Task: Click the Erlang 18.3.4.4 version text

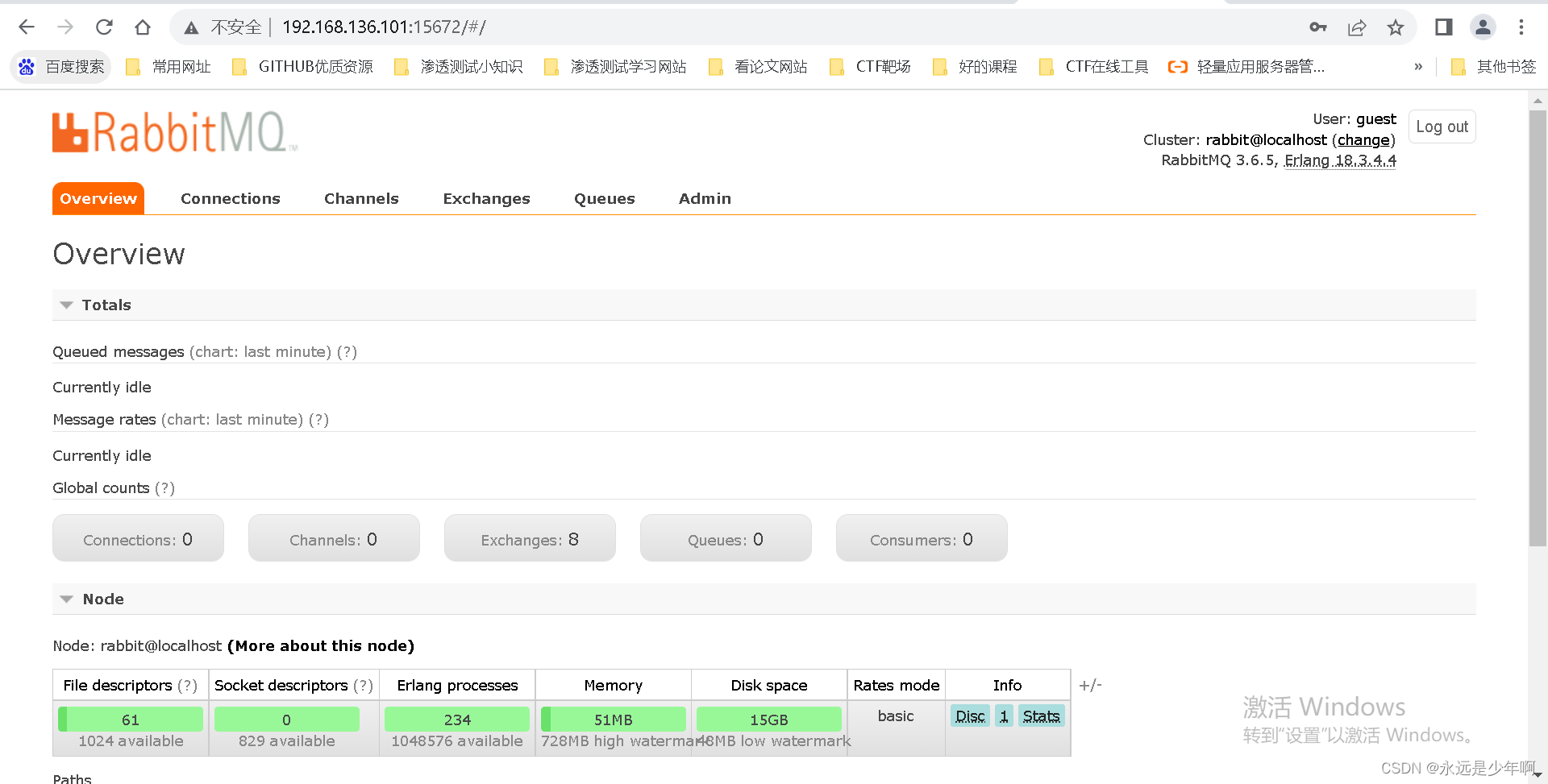Action: coord(1340,160)
